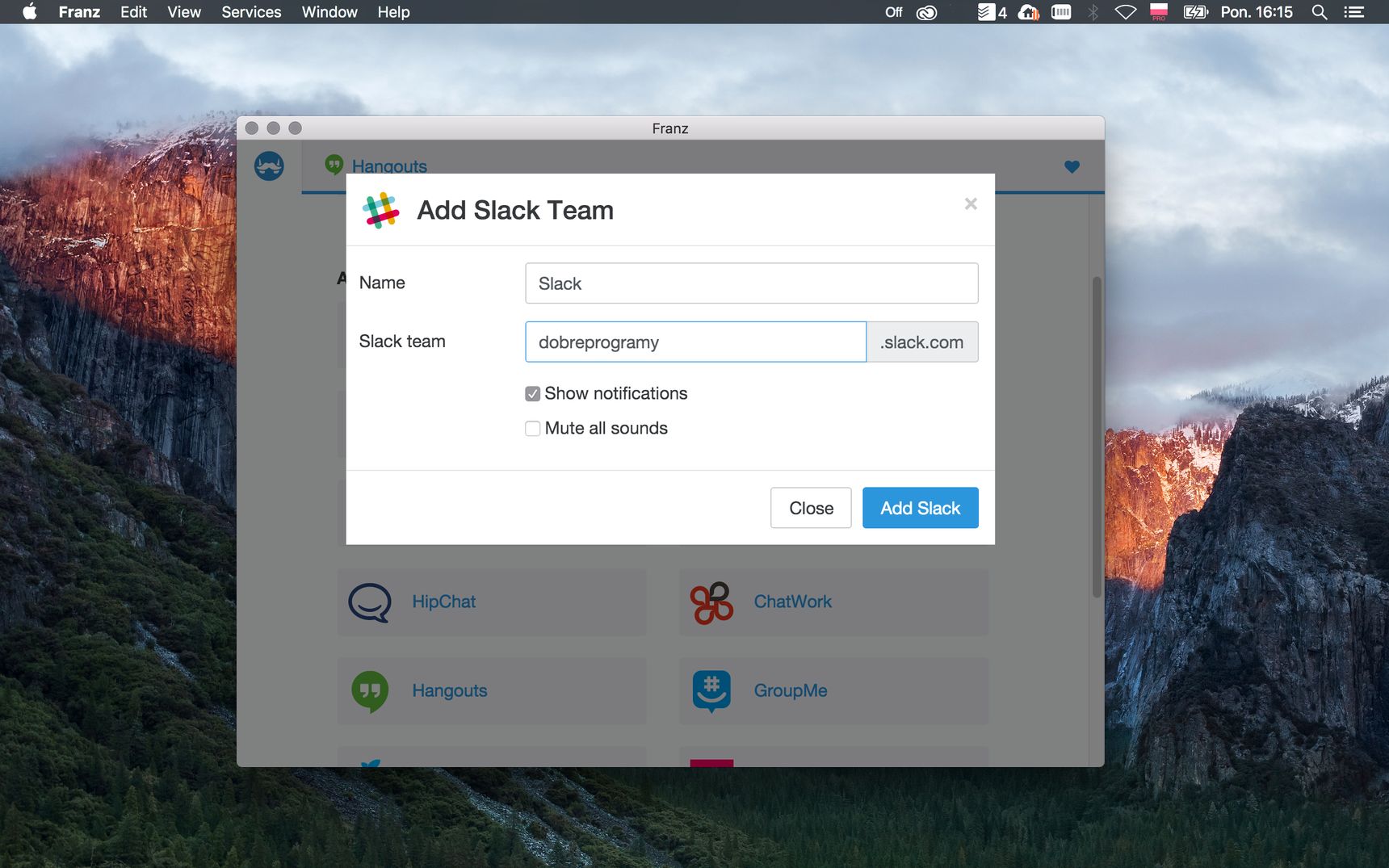This screenshot has width=1389, height=868.
Task: Click the heart icon in Franz toolbar
Action: point(1072,167)
